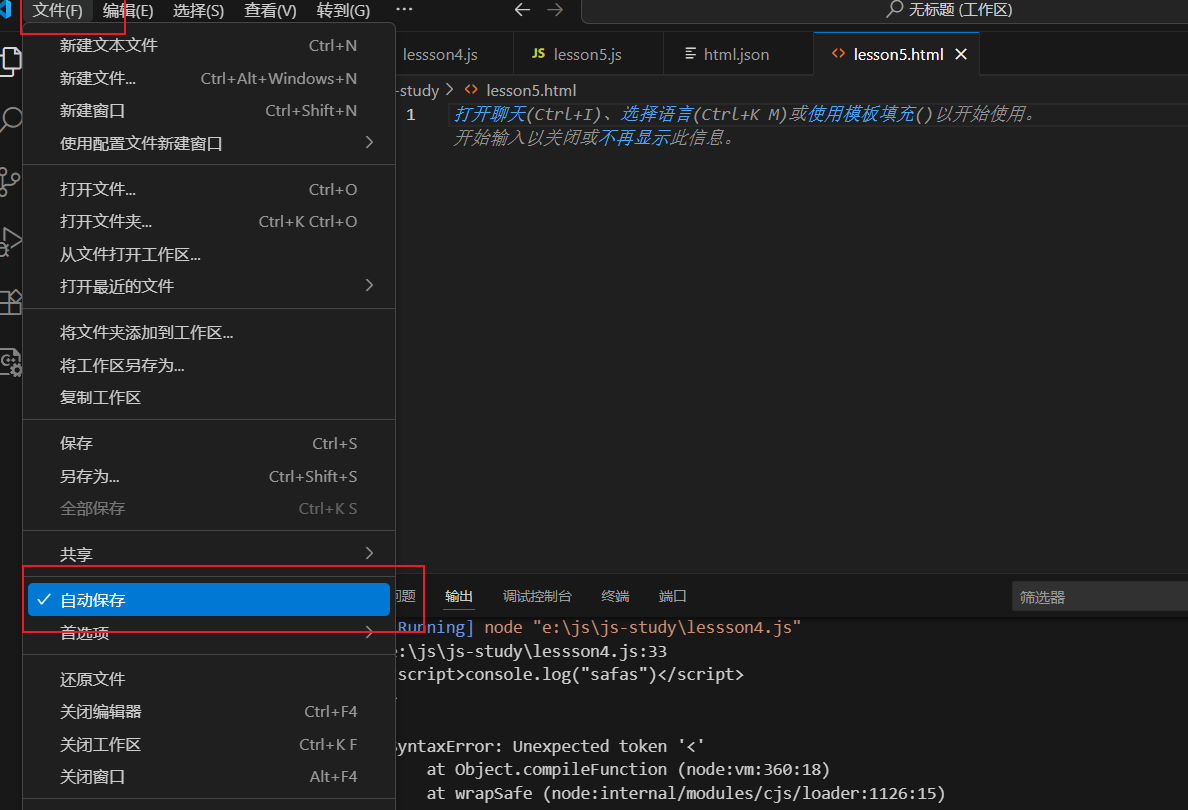Image resolution: width=1188 pixels, height=810 pixels.
Task: Switch to the lessson4.js tab
Action: point(454,54)
